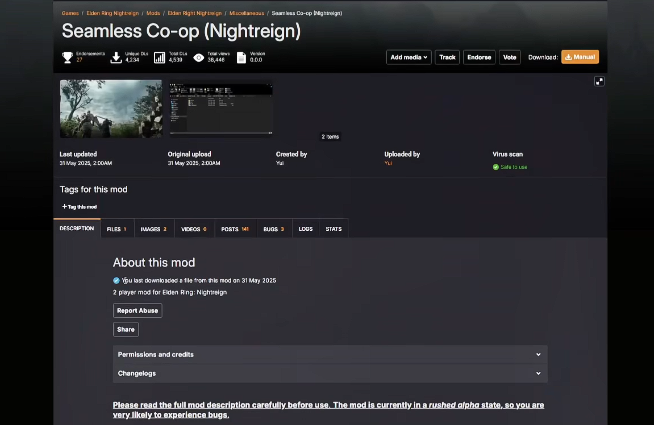This screenshot has width=654, height=425.
Task: Click the Share button
Action: pos(126,329)
